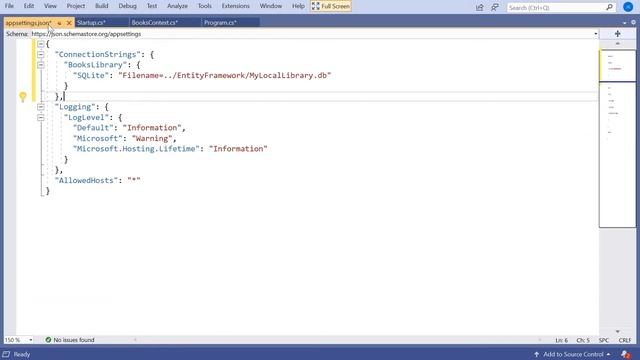Click the SPC indentation indicator
The width and height of the screenshot is (640, 360).
604,340
